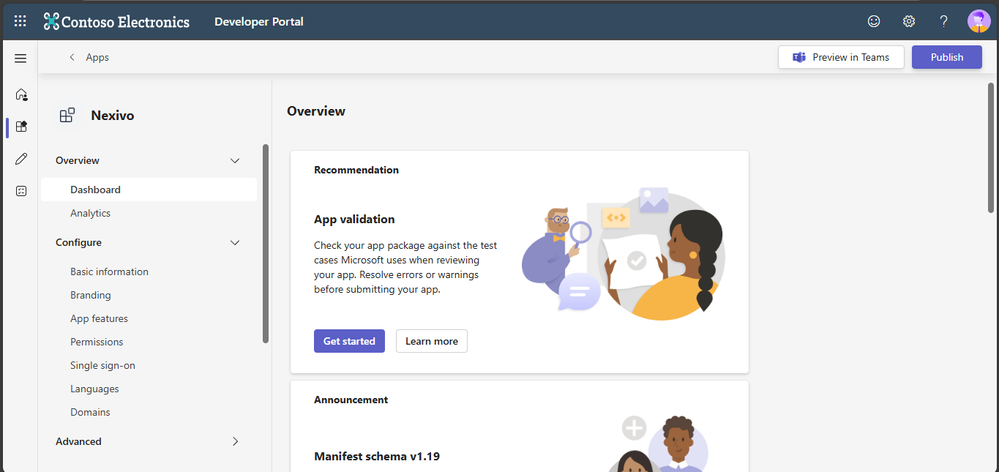The image size is (999, 472).
Task: Click the Developer Portal title
Action: tap(259, 22)
